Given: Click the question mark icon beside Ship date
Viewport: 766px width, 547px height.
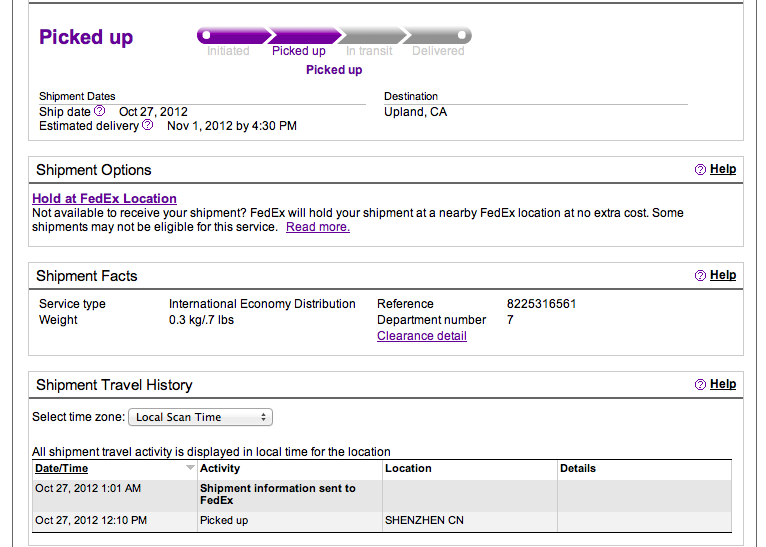Looking at the screenshot, I should pyautogui.click(x=99, y=111).
